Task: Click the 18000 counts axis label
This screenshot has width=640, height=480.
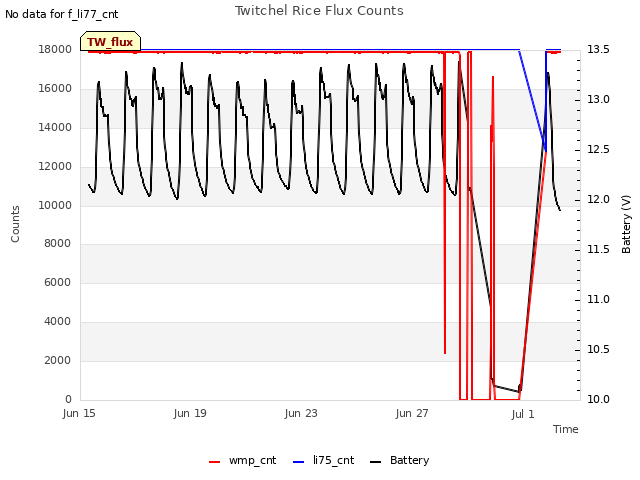Action: [x=55, y=50]
